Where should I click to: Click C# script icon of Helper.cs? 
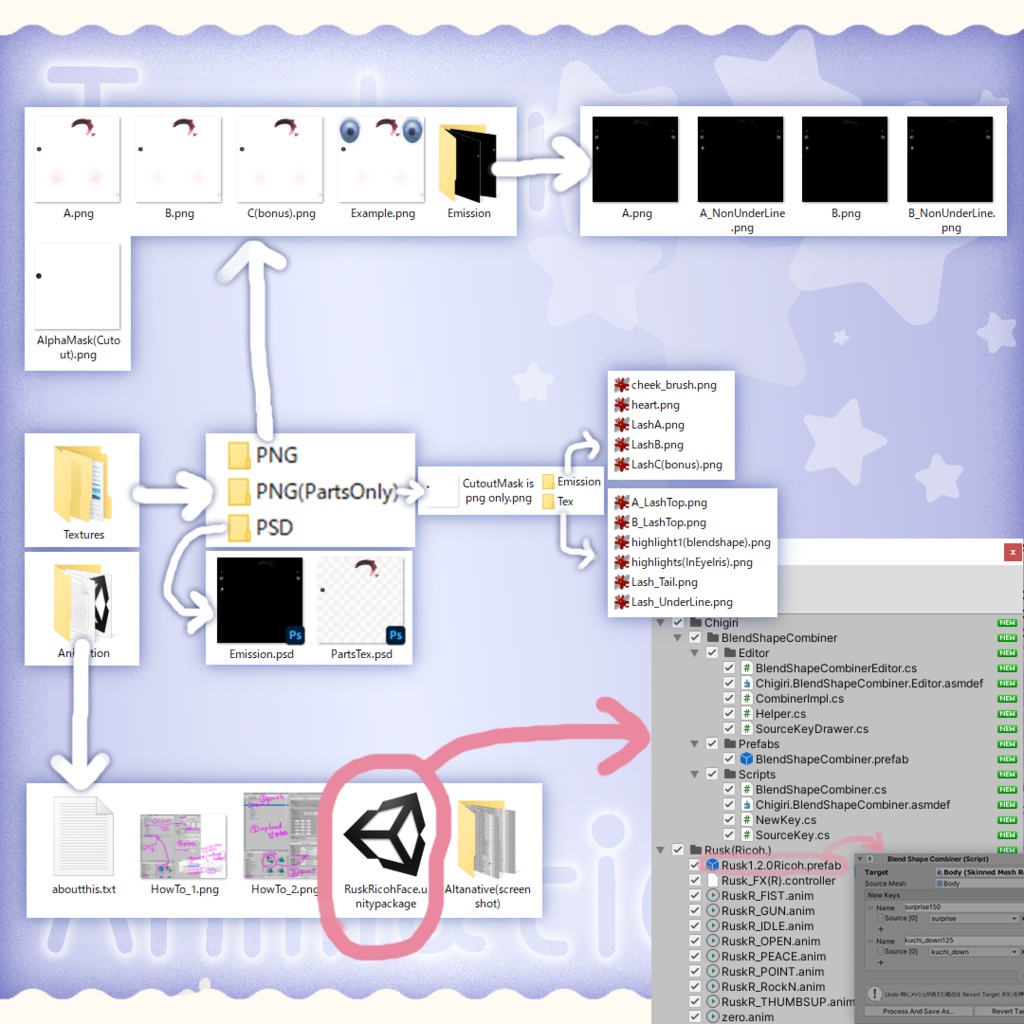[746, 714]
